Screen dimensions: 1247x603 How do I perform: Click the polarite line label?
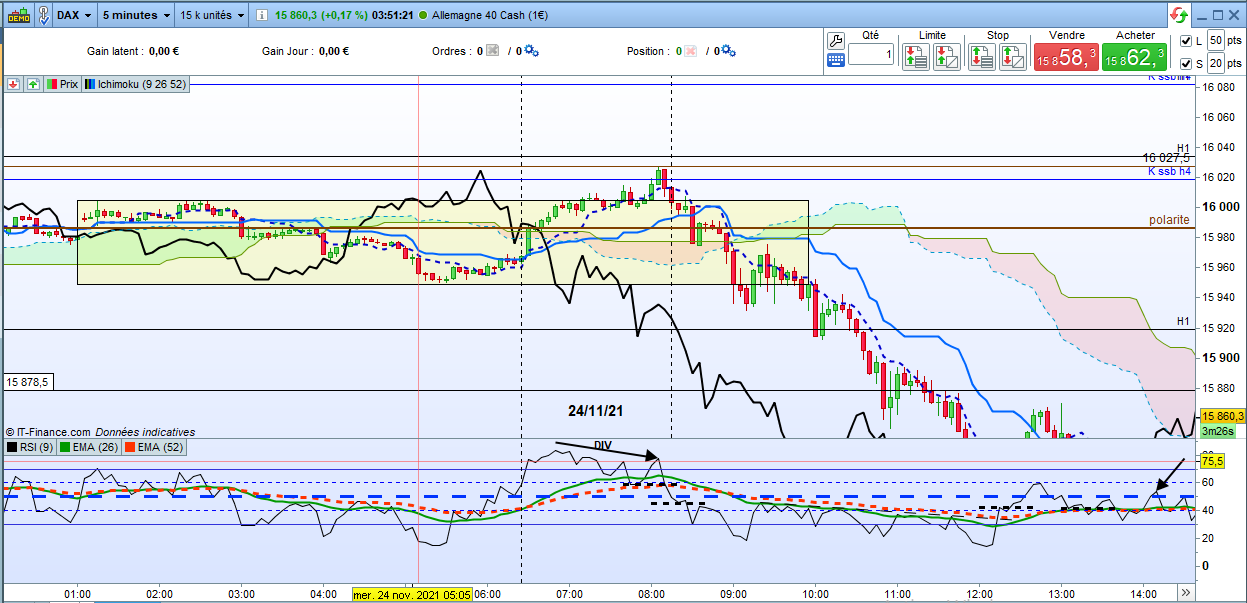1169,219
